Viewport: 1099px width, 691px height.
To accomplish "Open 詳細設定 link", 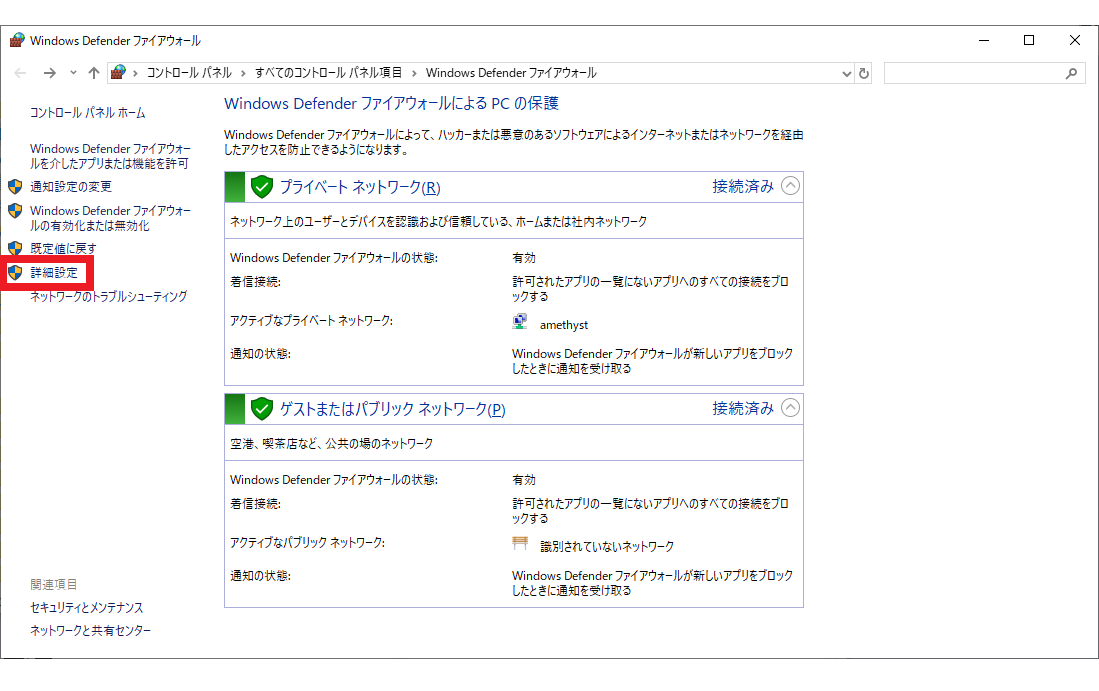I will [x=54, y=273].
